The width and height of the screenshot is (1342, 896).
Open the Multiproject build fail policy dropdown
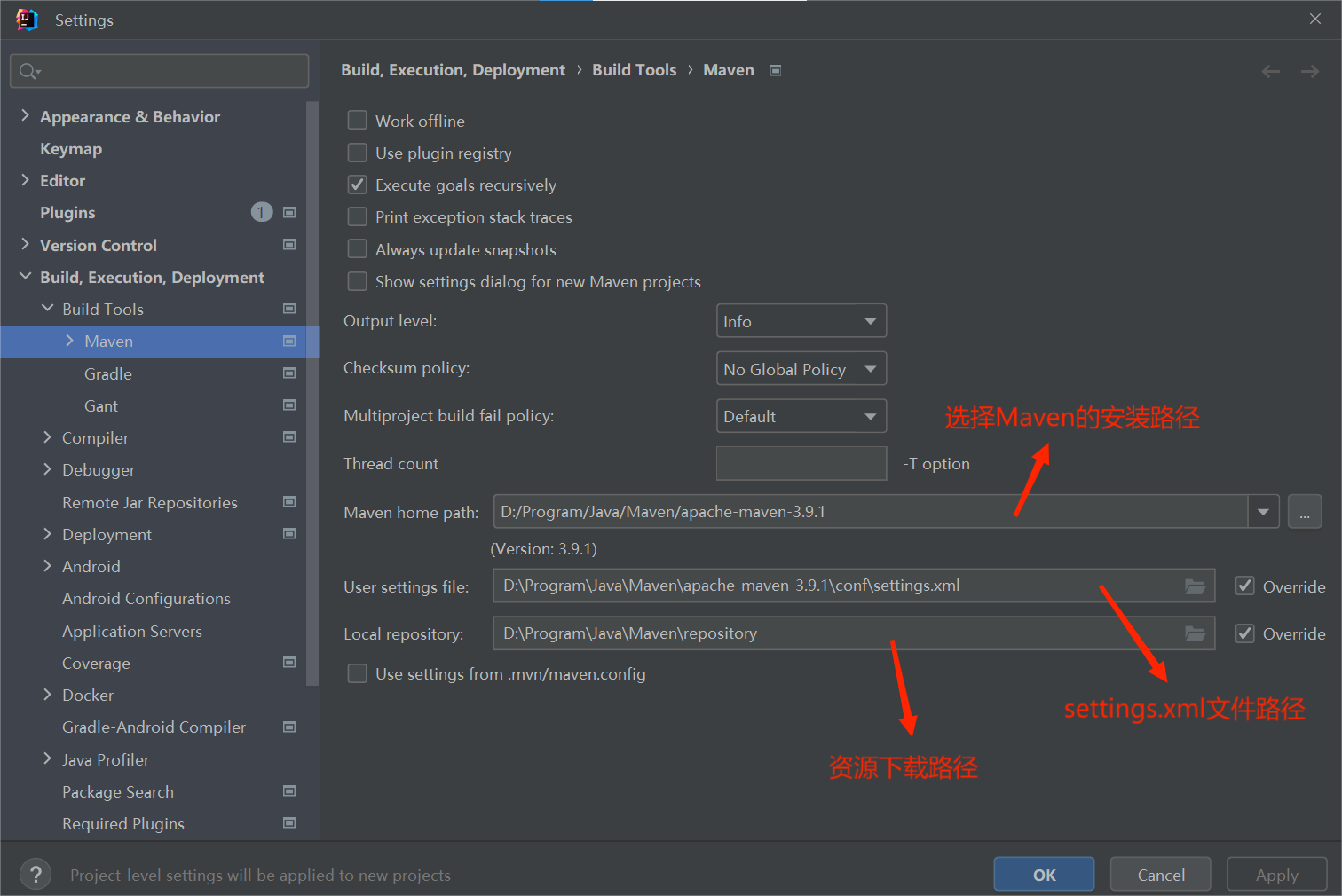click(x=801, y=416)
